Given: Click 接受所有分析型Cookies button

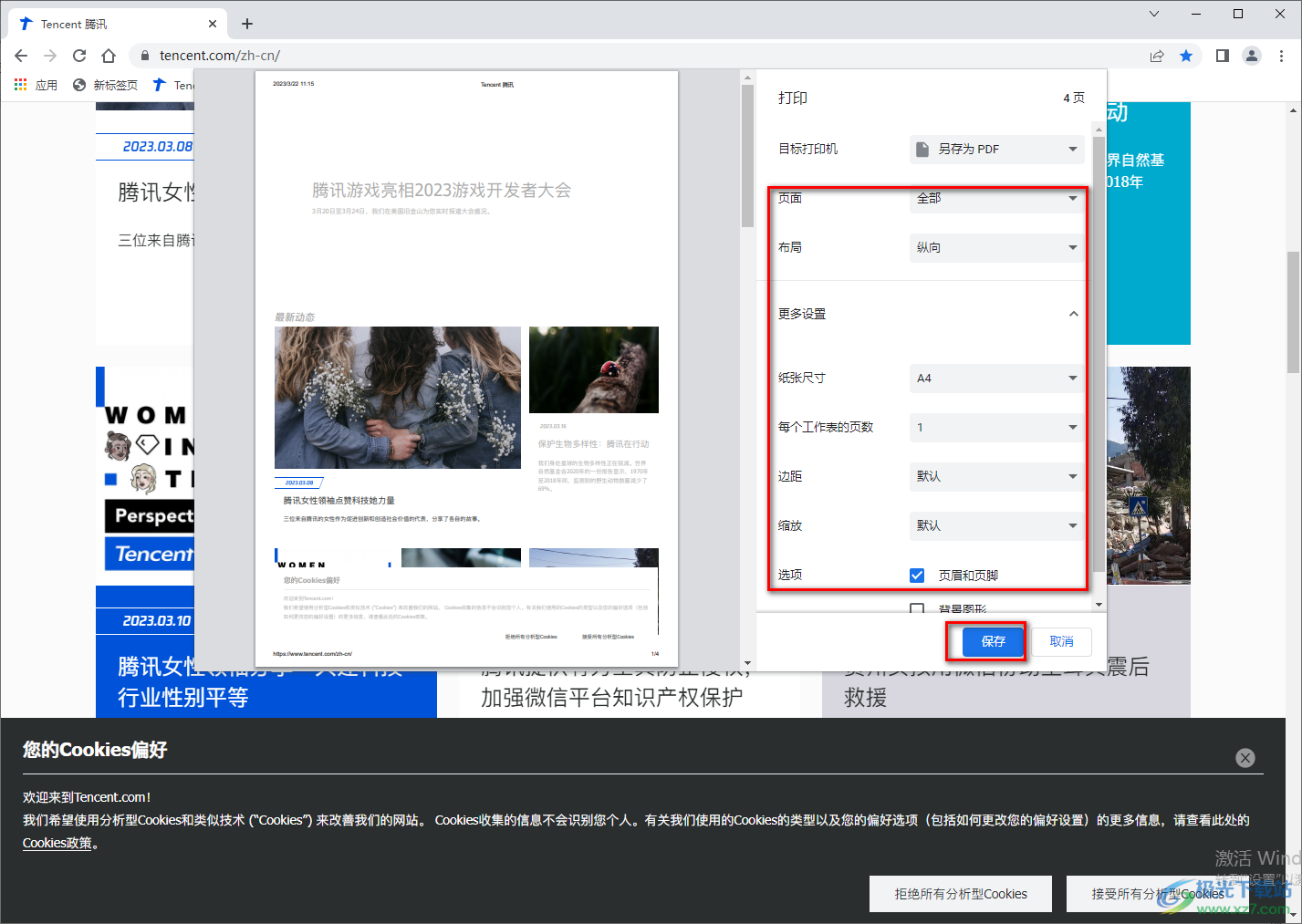Looking at the screenshot, I should pyautogui.click(x=1158, y=894).
